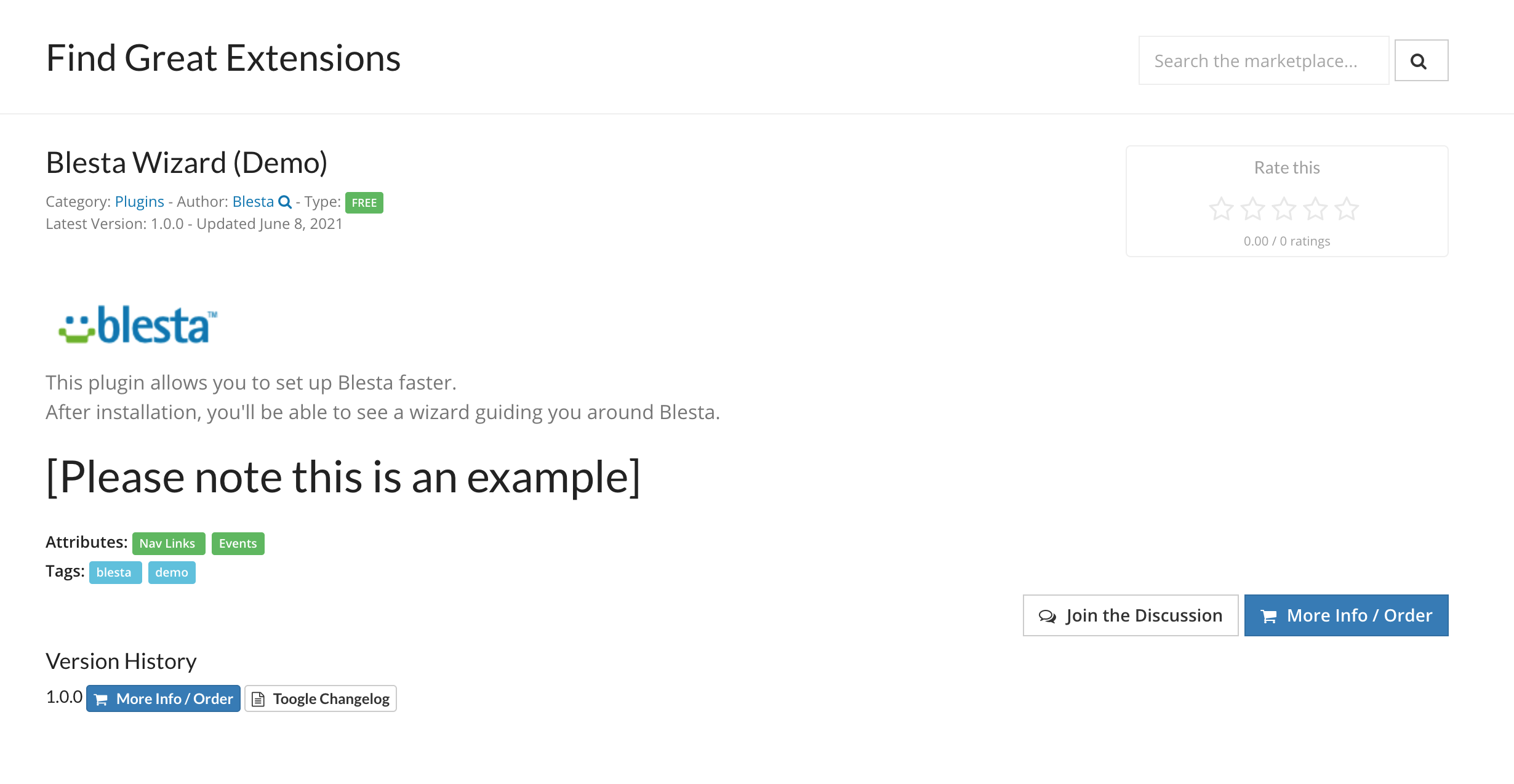
Task: Click the blesta tag
Action: [x=115, y=572]
